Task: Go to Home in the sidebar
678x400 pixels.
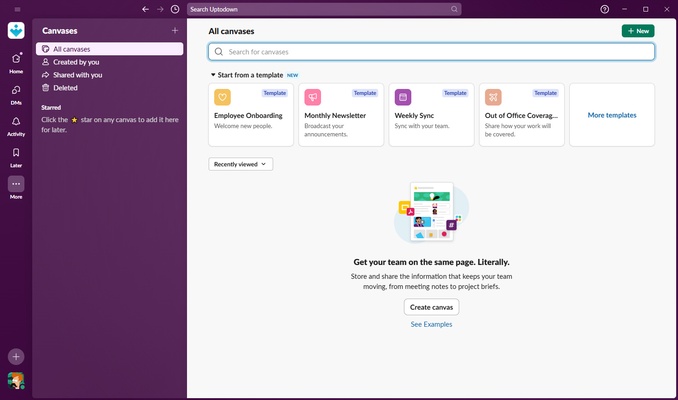Action: 16,63
